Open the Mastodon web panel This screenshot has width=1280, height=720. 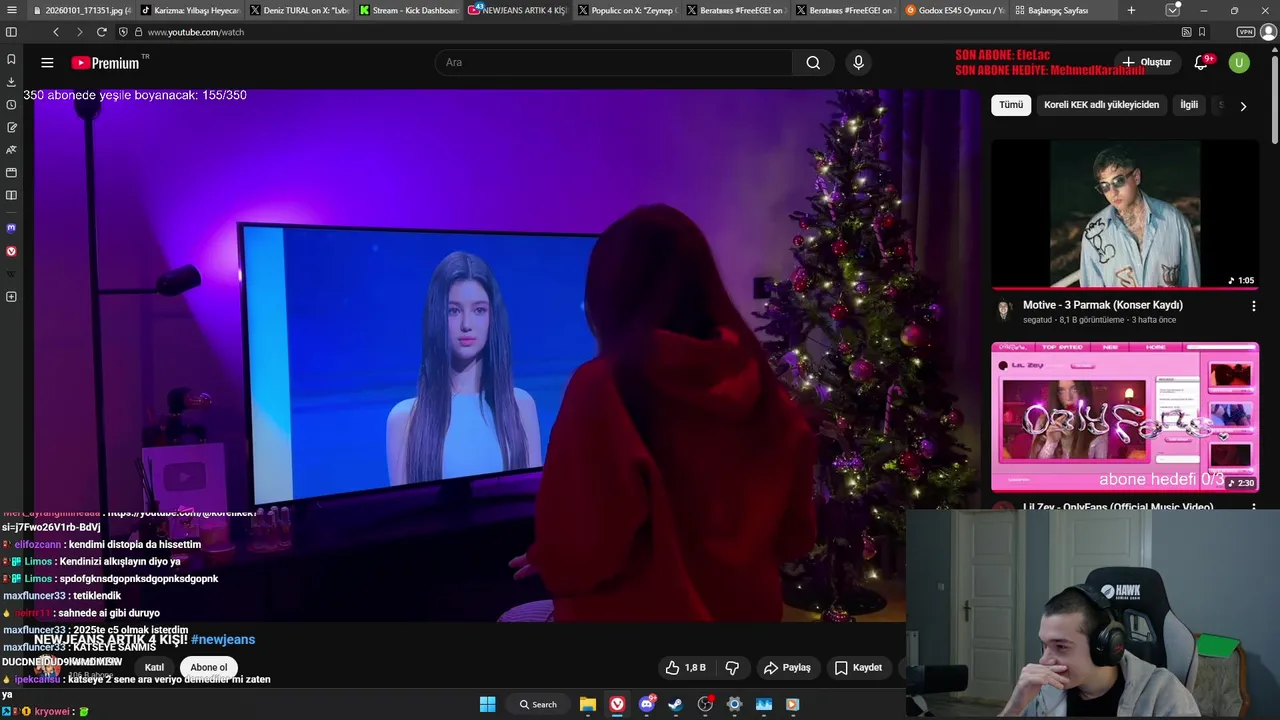(x=11, y=228)
